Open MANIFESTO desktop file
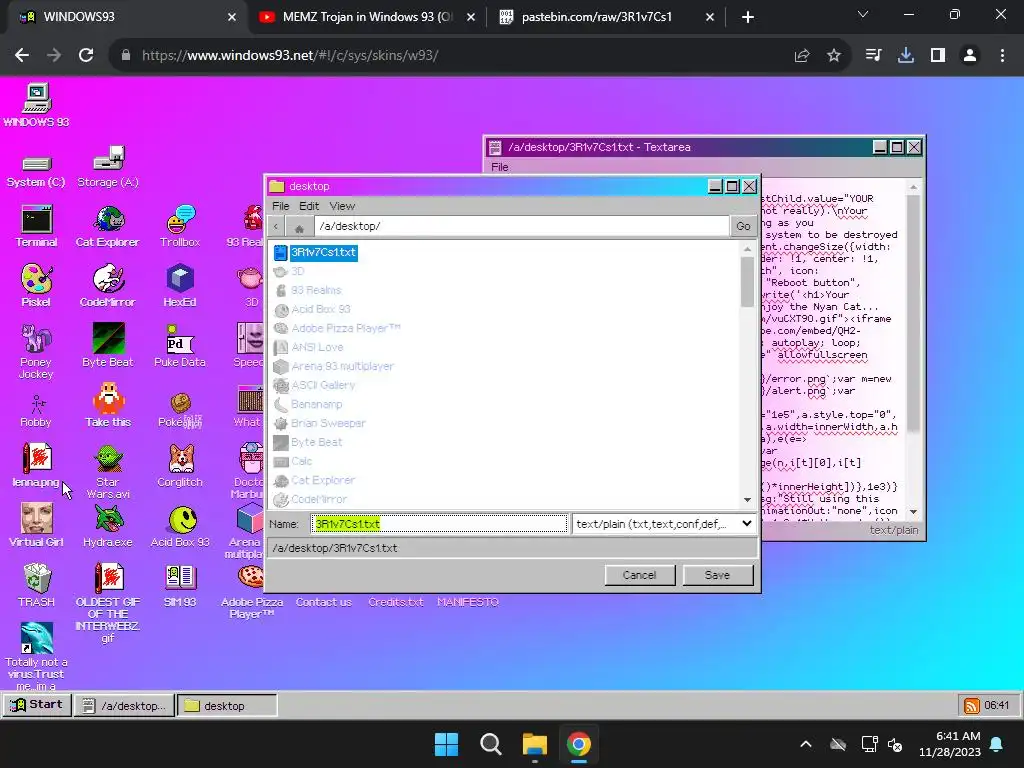Image resolution: width=1024 pixels, height=768 pixels. pos(468,601)
